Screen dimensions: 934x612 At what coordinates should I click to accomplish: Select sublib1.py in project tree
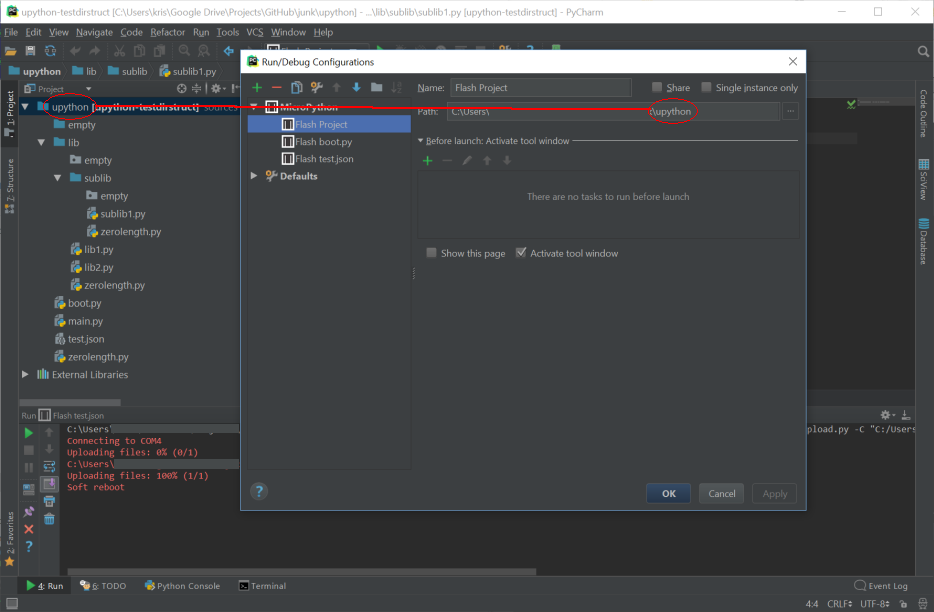click(x=123, y=214)
